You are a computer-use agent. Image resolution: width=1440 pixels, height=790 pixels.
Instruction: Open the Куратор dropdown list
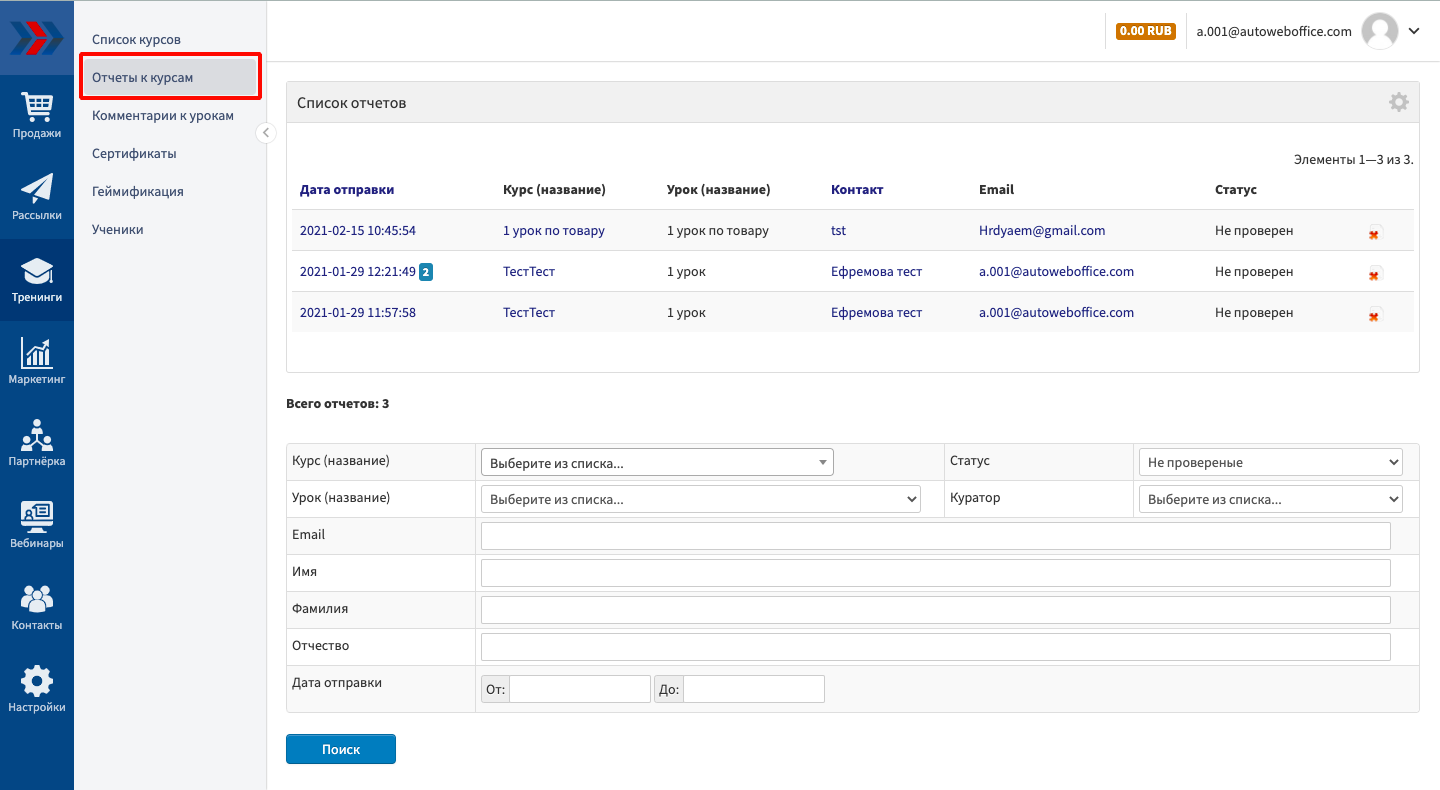[x=1270, y=499]
